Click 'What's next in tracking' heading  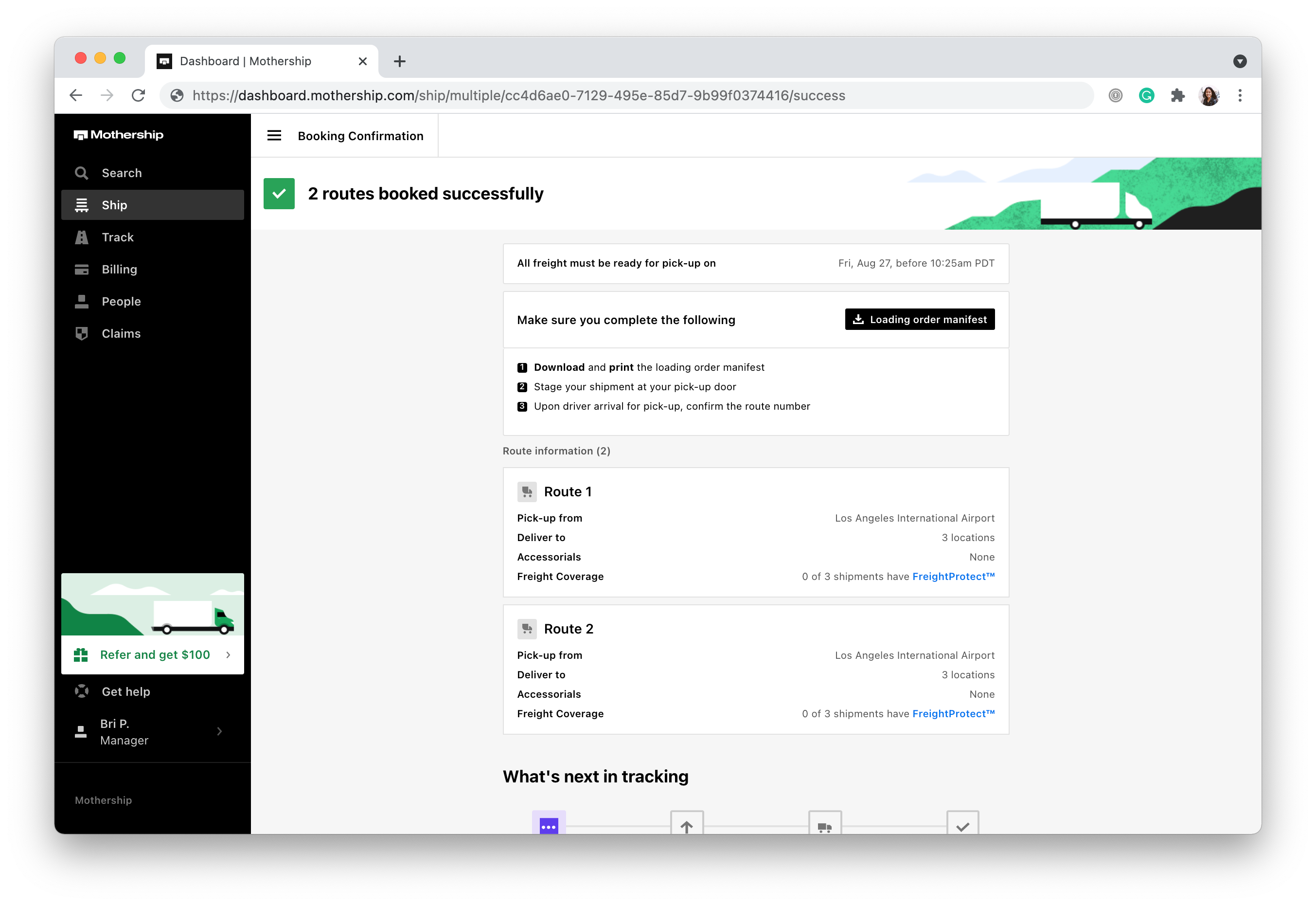(595, 776)
